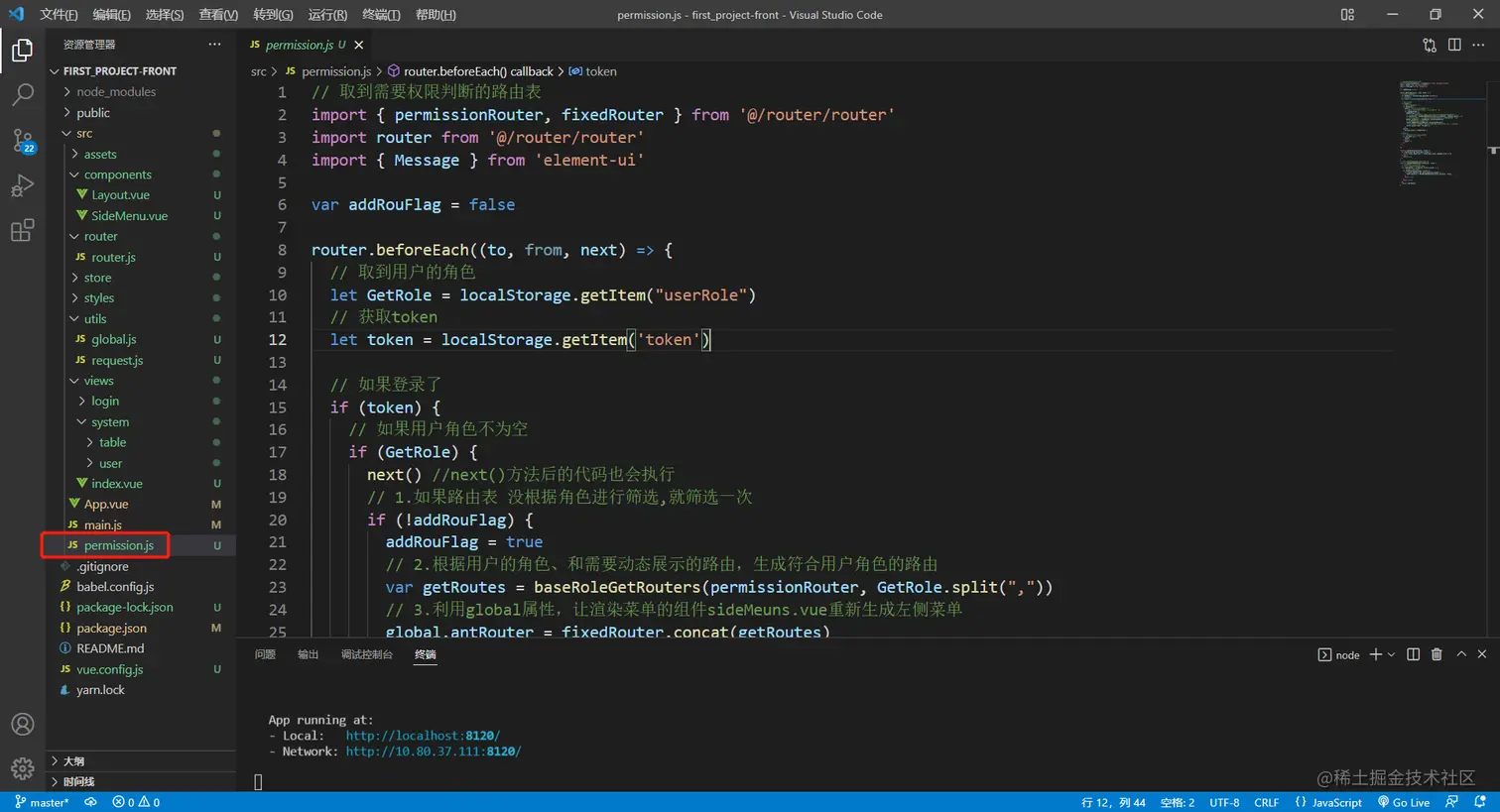
Task: Split the editor to the right
Action: 1454,45
